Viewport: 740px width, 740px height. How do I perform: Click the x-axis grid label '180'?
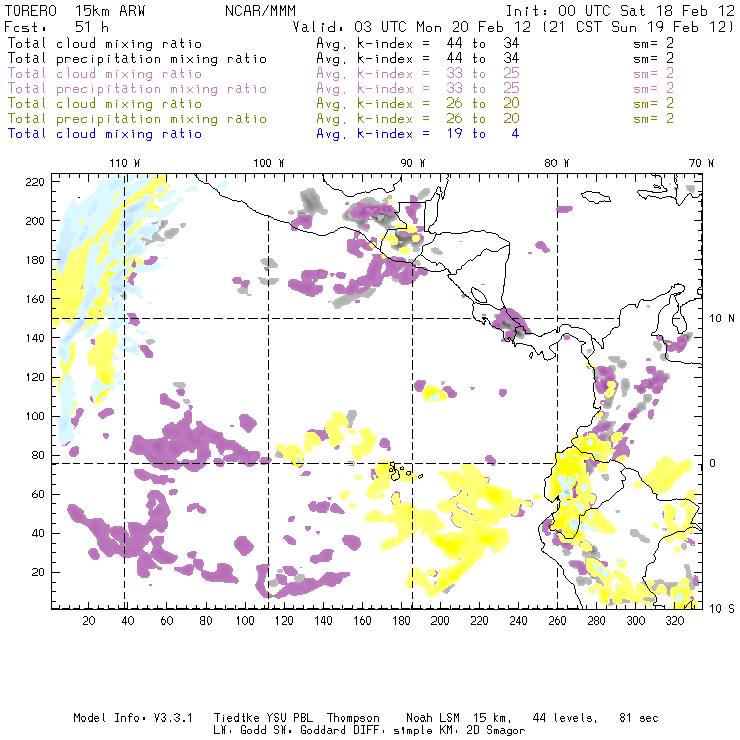(x=401, y=621)
